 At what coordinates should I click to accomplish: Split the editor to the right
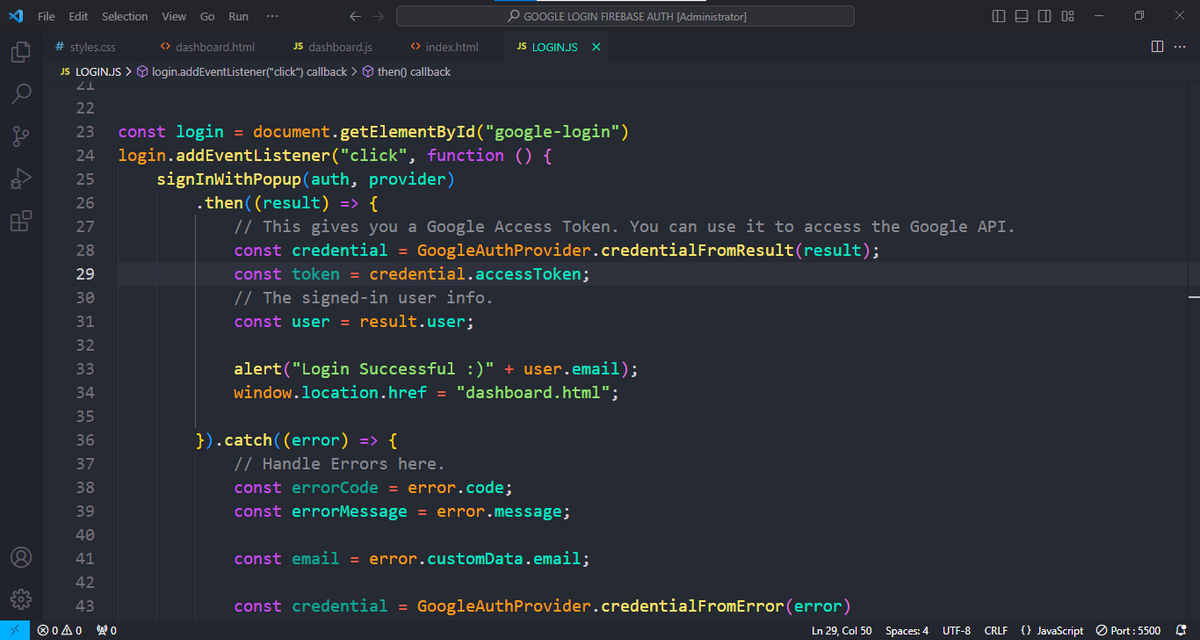point(1157,47)
